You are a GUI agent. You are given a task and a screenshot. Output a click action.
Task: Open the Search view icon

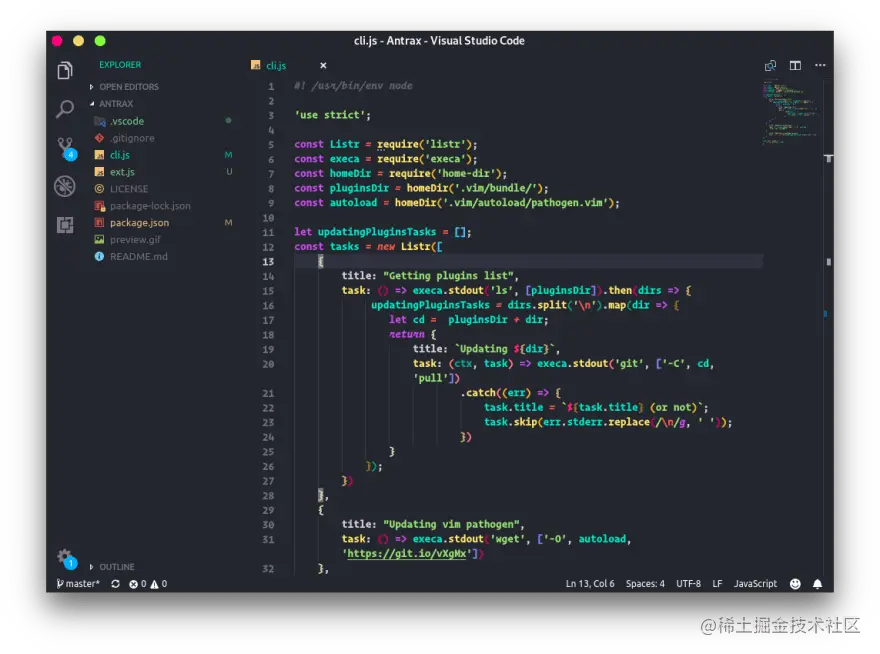65,109
